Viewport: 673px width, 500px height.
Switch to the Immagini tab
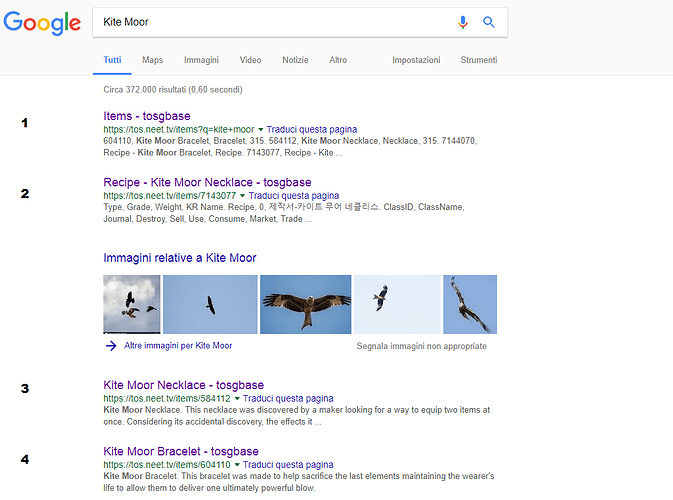pyautogui.click(x=201, y=60)
